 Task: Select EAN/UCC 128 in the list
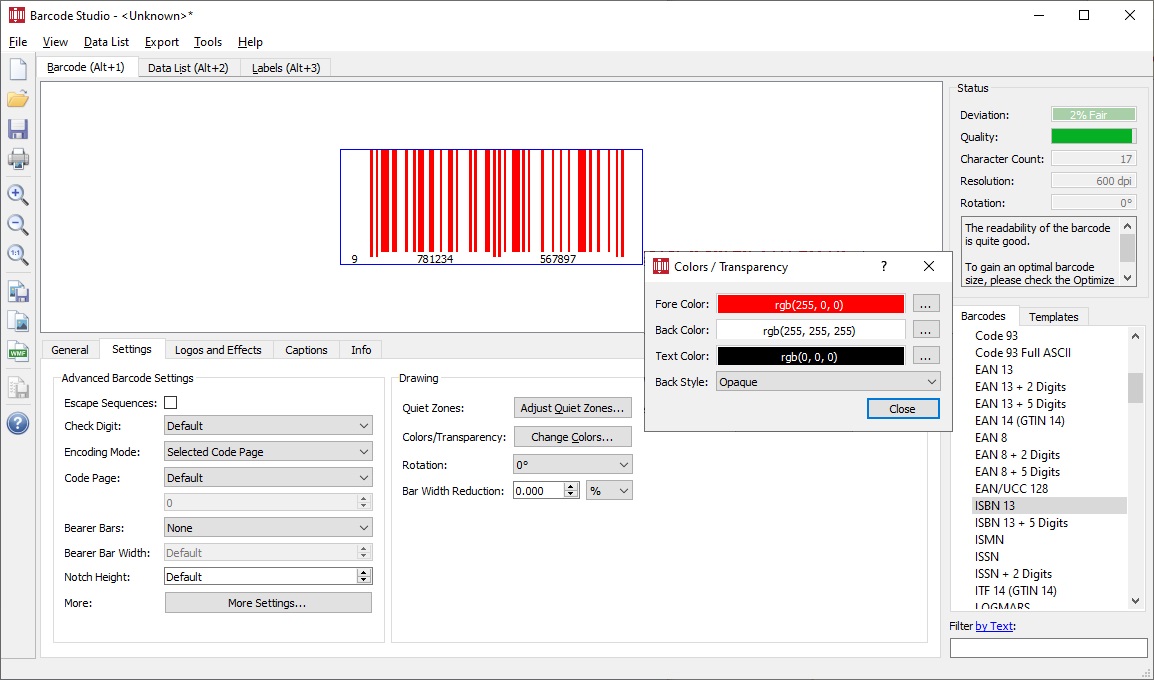coord(1011,488)
